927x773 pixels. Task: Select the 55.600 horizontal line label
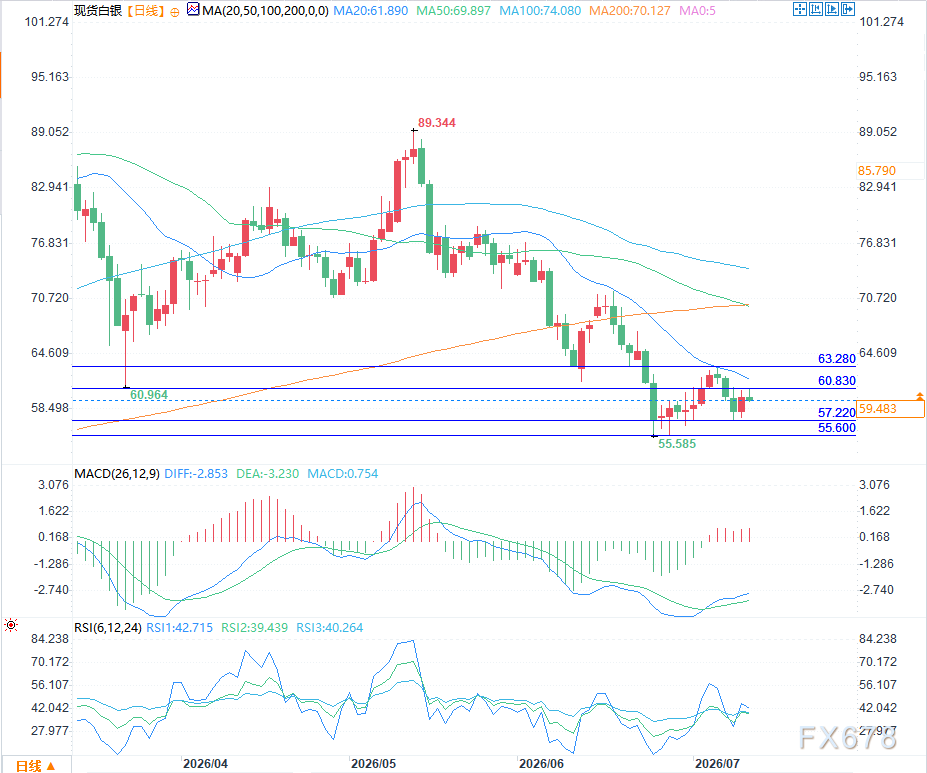coord(837,428)
